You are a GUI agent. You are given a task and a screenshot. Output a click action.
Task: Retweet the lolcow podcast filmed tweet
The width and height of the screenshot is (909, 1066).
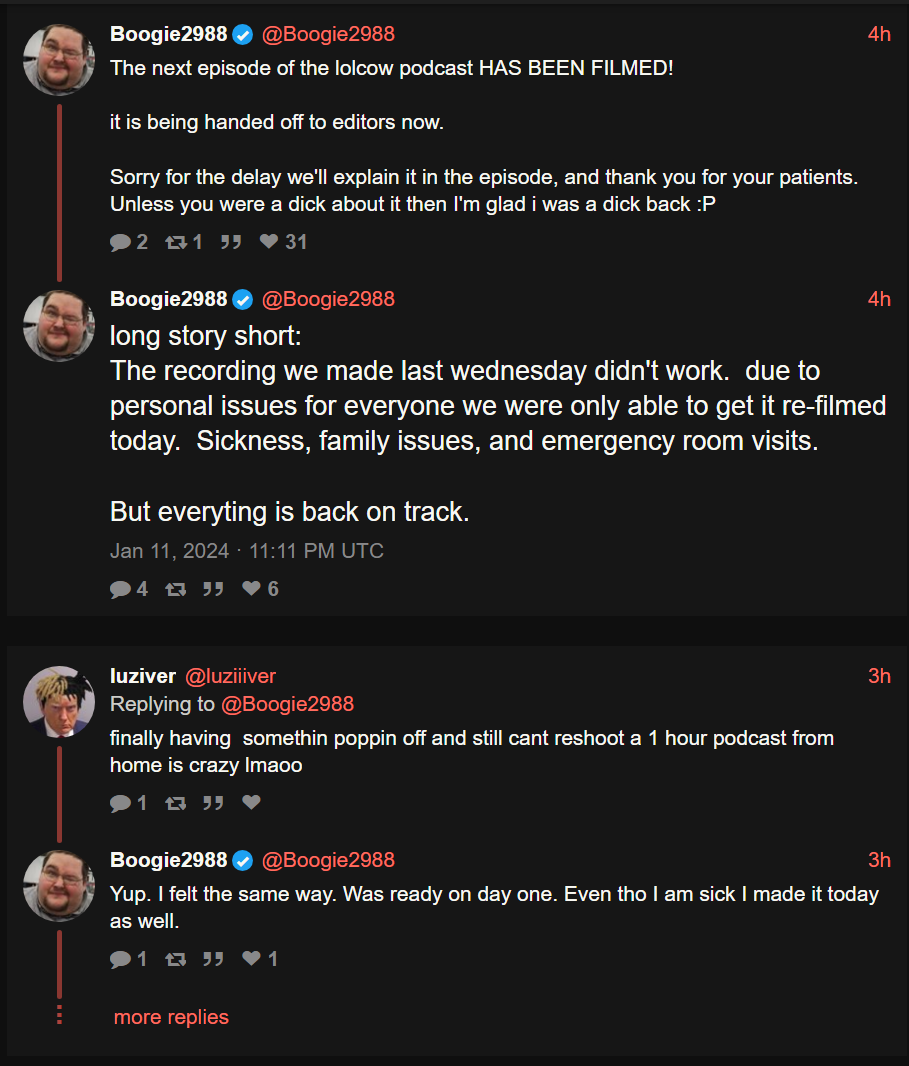176,242
